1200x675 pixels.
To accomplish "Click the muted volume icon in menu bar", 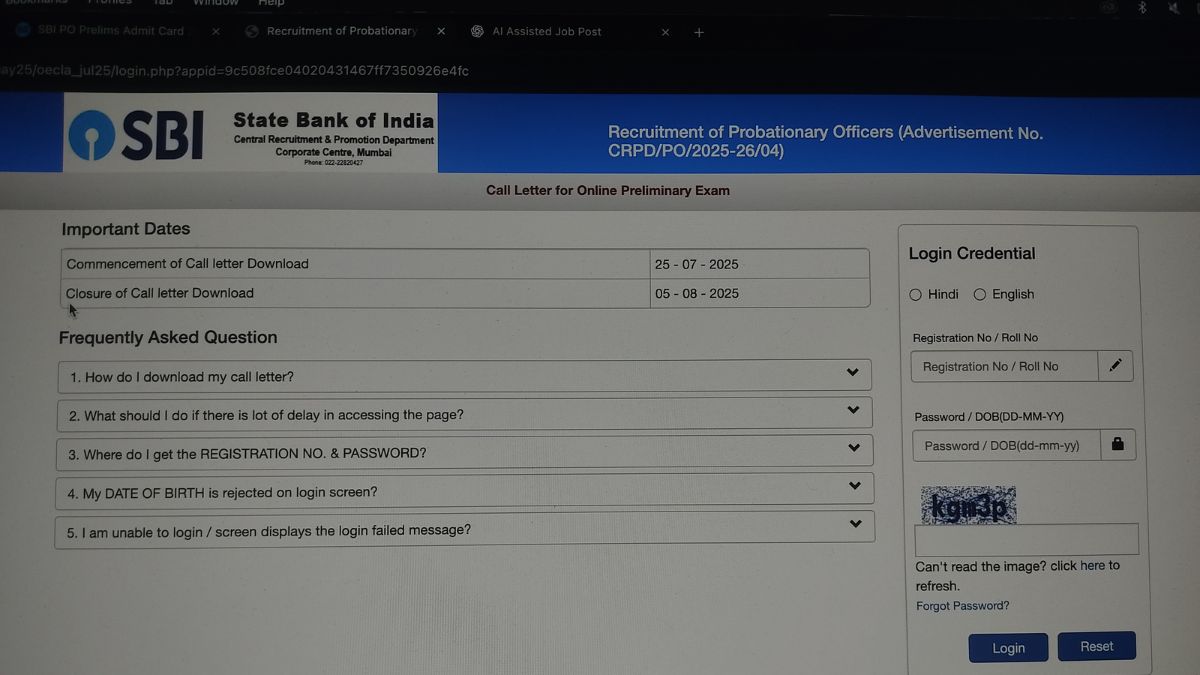I will coord(1174,7).
